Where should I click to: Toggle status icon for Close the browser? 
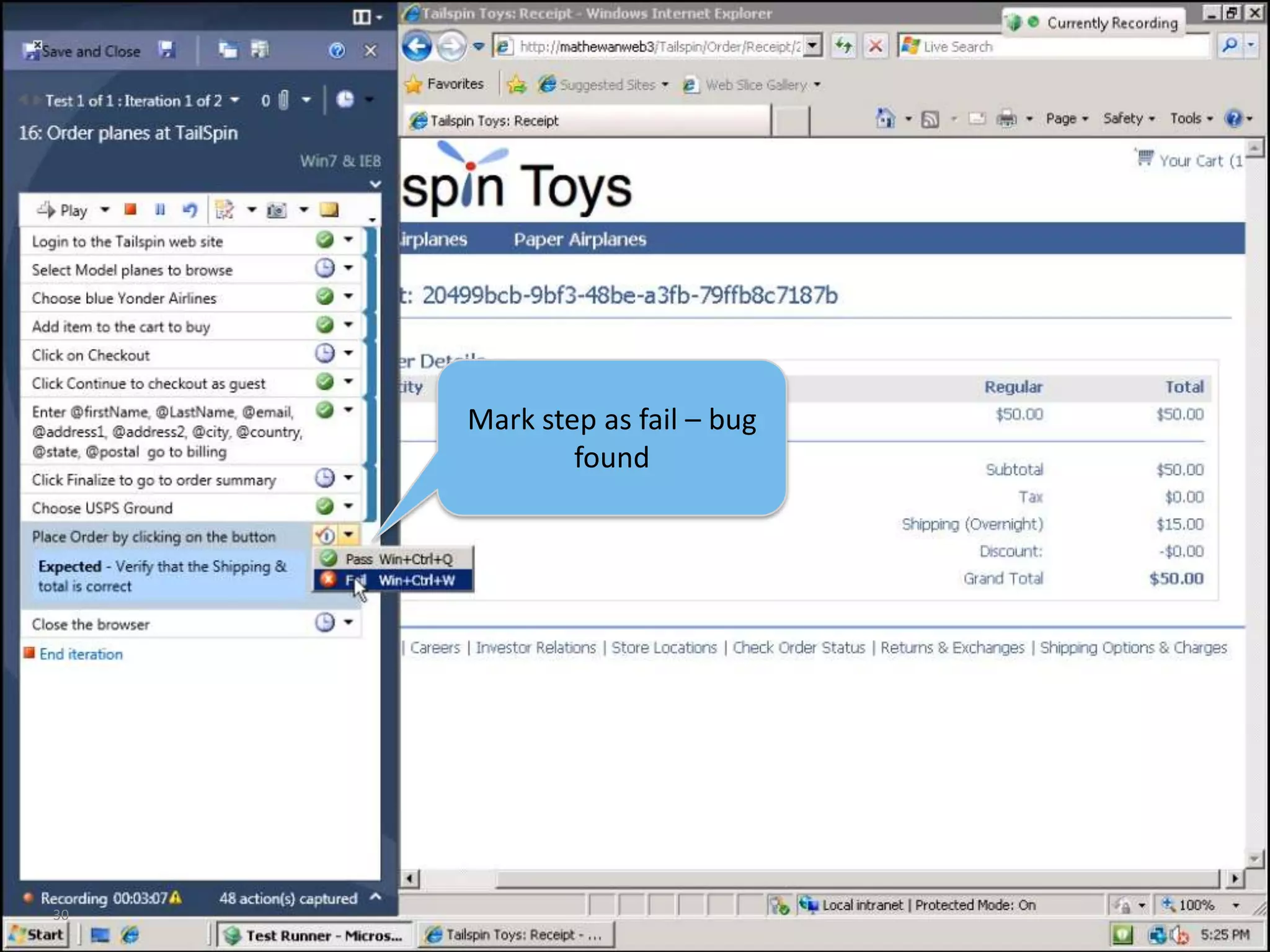pyautogui.click(x=324, y=622)
